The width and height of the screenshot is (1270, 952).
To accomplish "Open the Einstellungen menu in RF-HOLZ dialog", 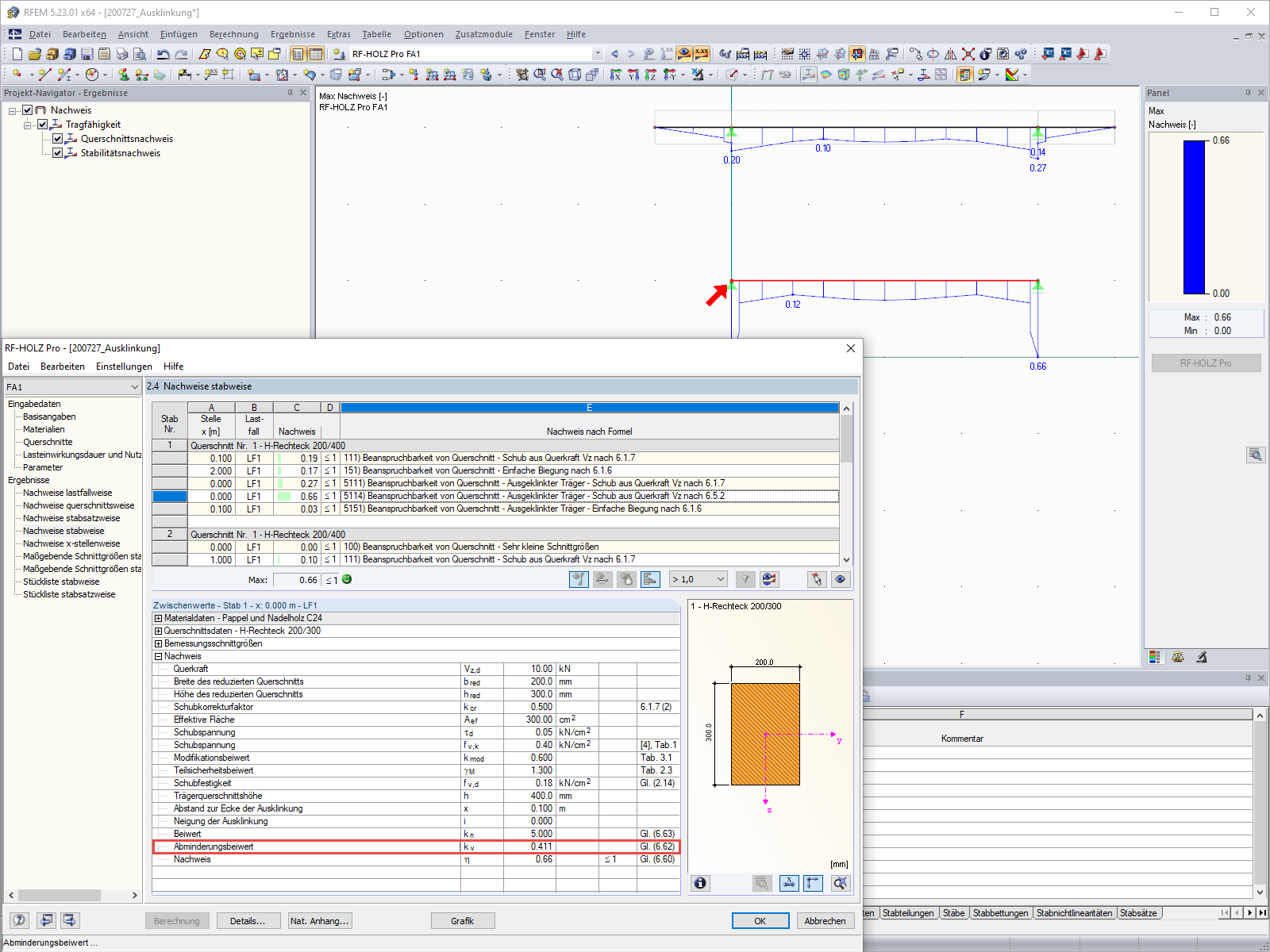I will tap(124, 367).
